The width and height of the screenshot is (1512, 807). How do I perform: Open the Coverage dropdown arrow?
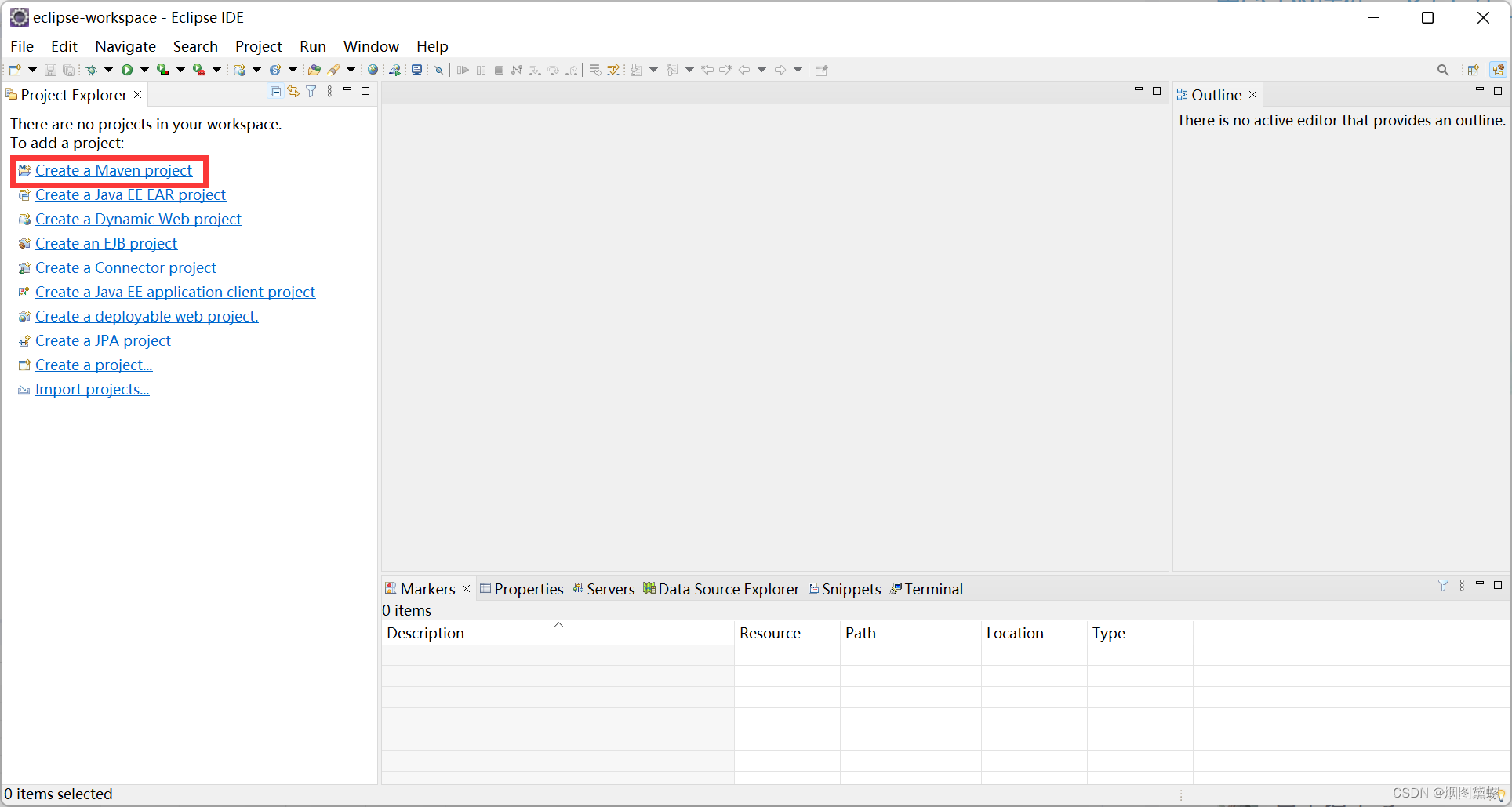pos(180,70)
